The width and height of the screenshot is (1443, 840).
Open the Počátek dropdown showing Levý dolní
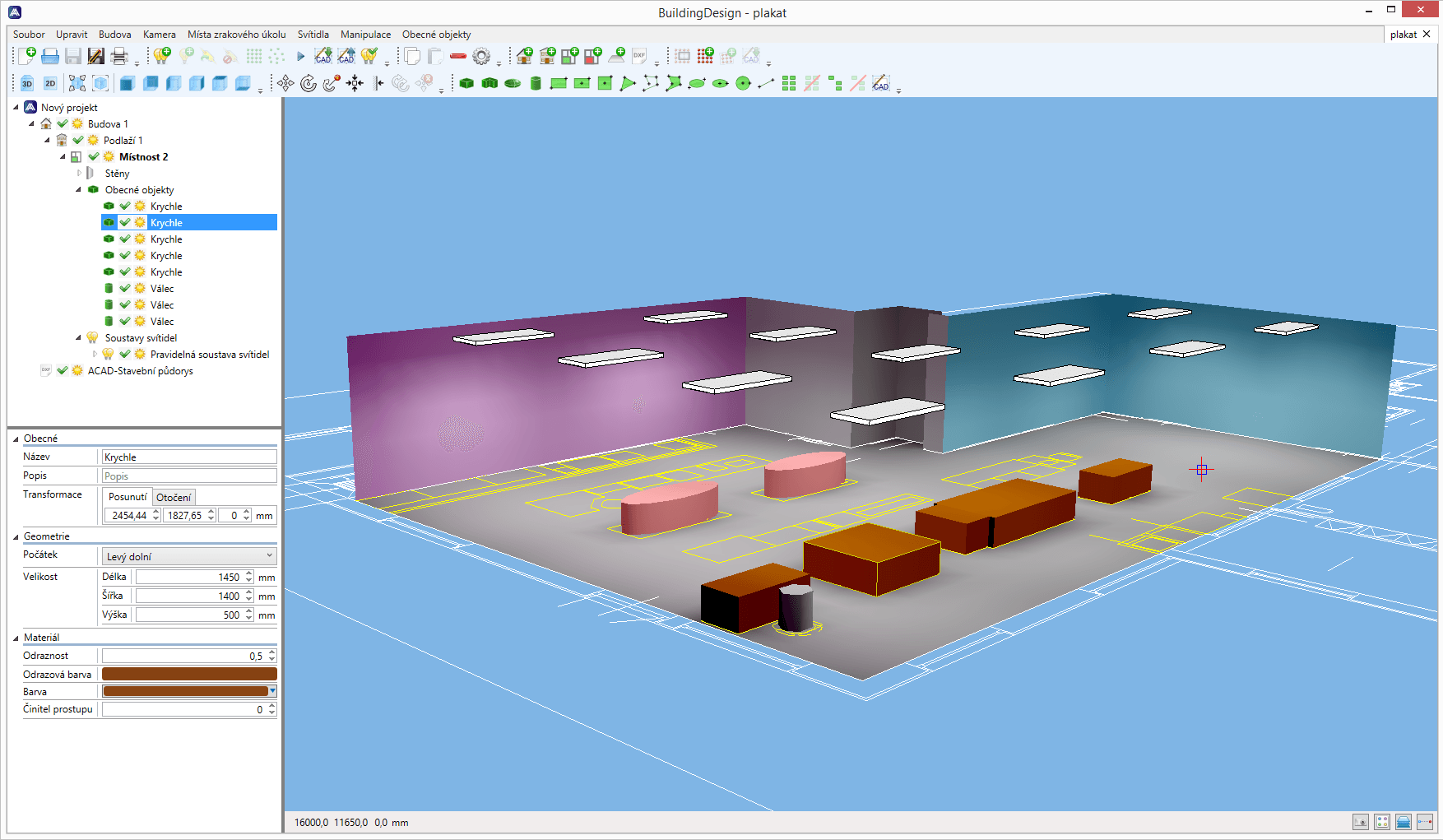[188, 556]
